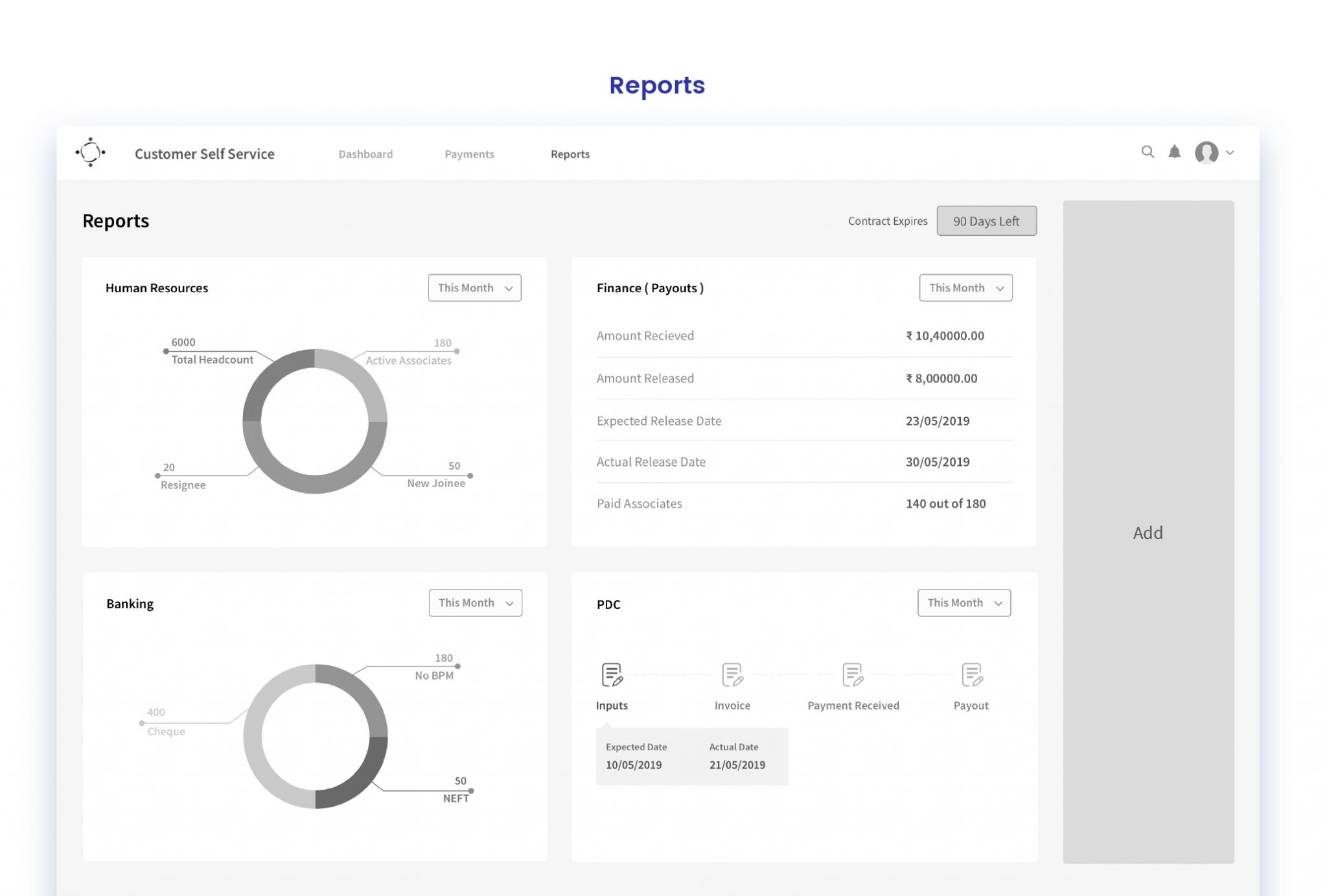Click the Customer Self Service logo

tap(91, 152)
